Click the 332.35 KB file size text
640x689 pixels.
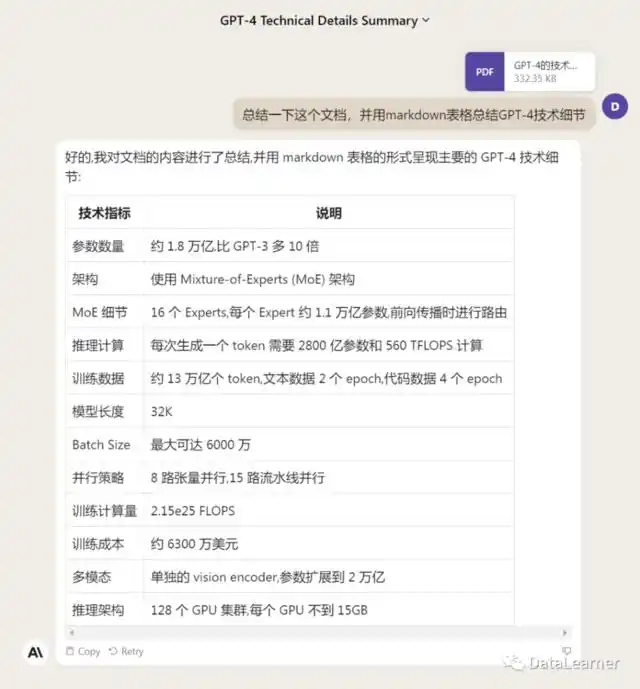point(535,79)
